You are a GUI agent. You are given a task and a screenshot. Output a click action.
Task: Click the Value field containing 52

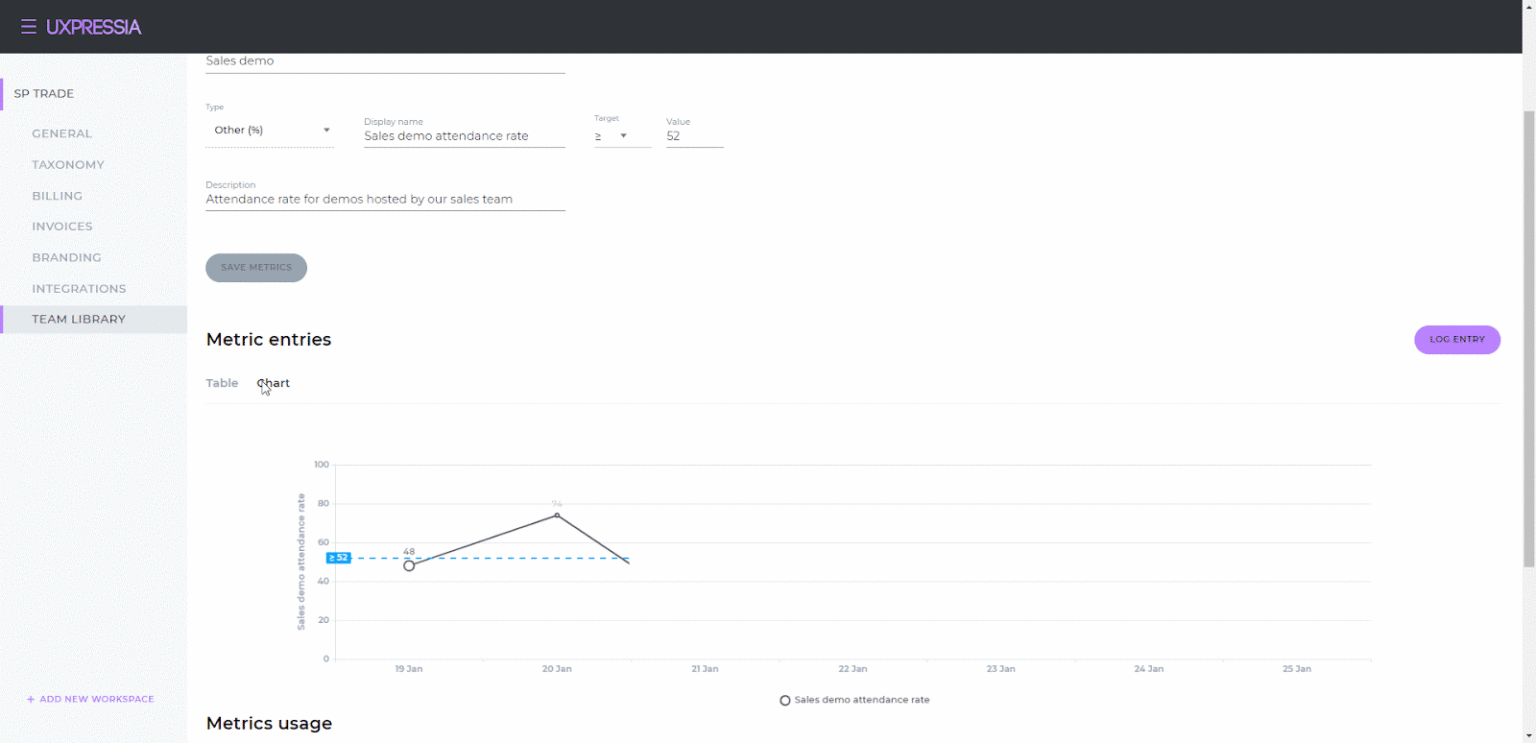[695, 136]
